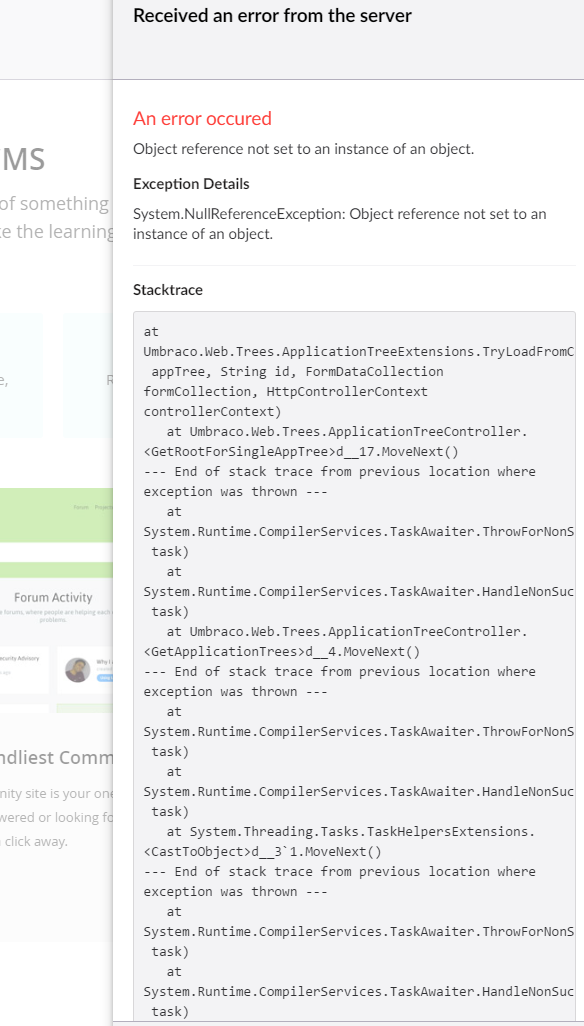Click the System.NullReferenceException details text

pyautogui.click(x=339, y=224)
